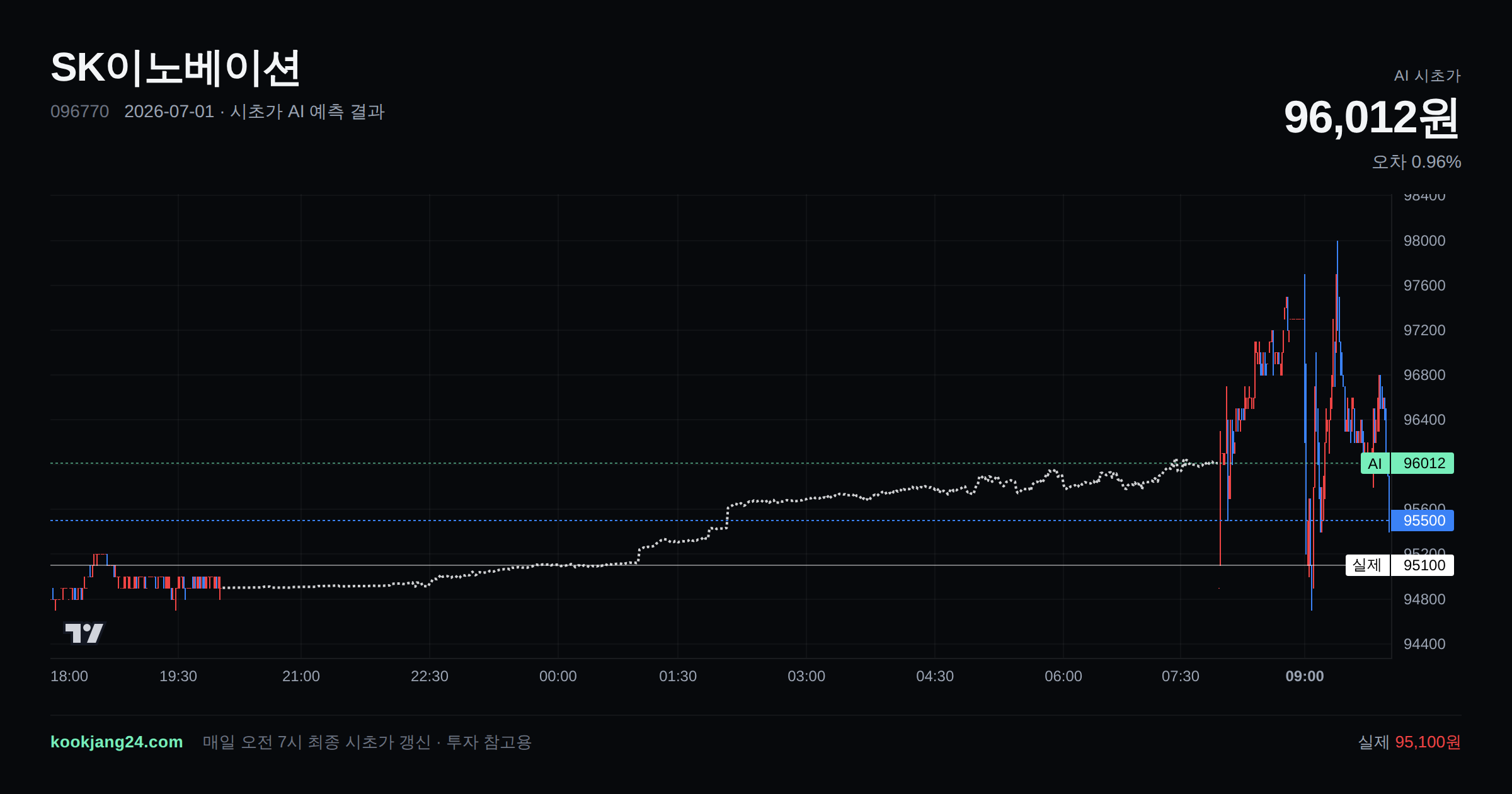The width and height of the screenshot is (1512, 794).
Task: Select the green AI price label
Action: [1407, 463]
